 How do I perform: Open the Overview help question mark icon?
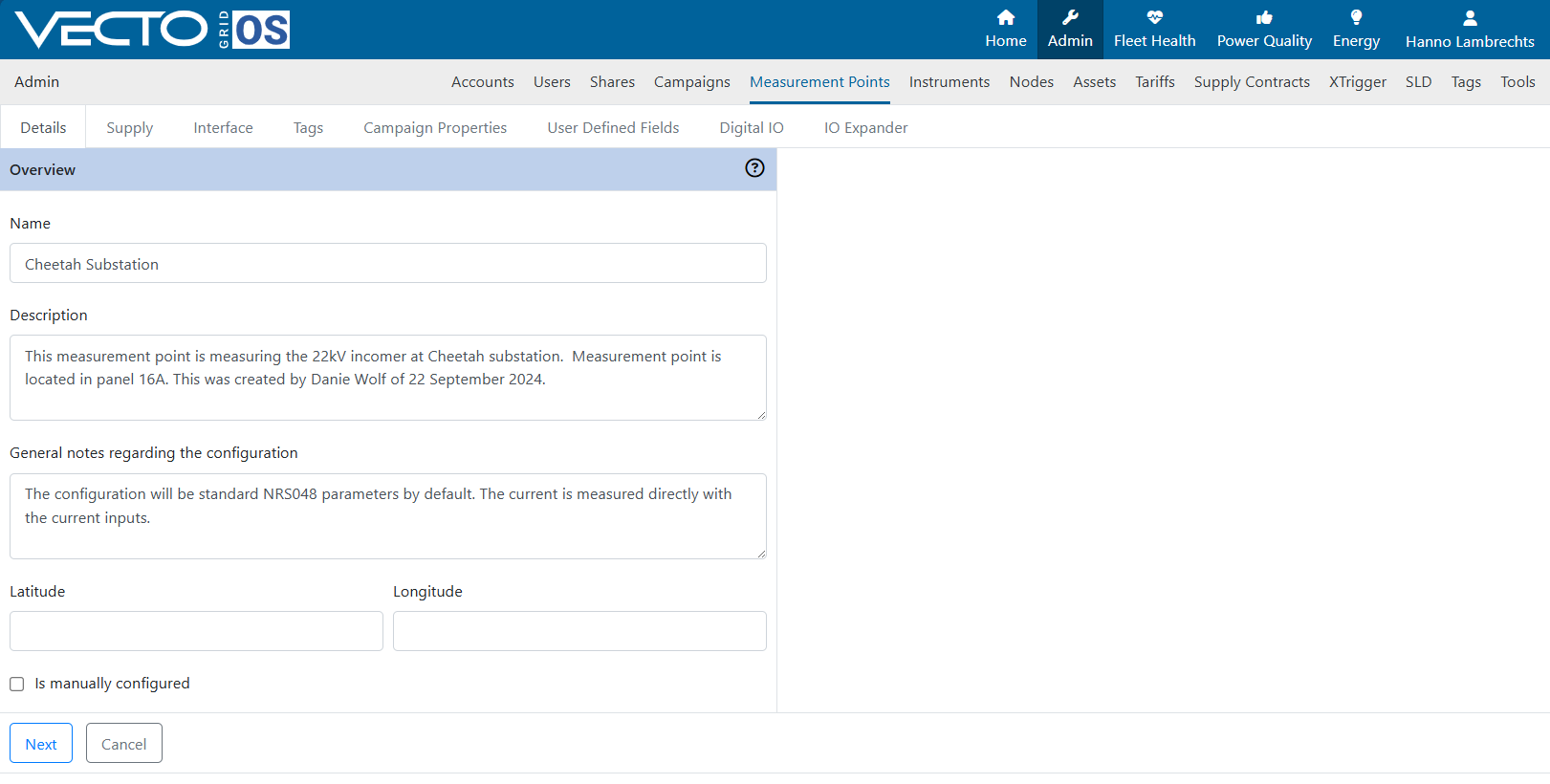coord(754,168)
